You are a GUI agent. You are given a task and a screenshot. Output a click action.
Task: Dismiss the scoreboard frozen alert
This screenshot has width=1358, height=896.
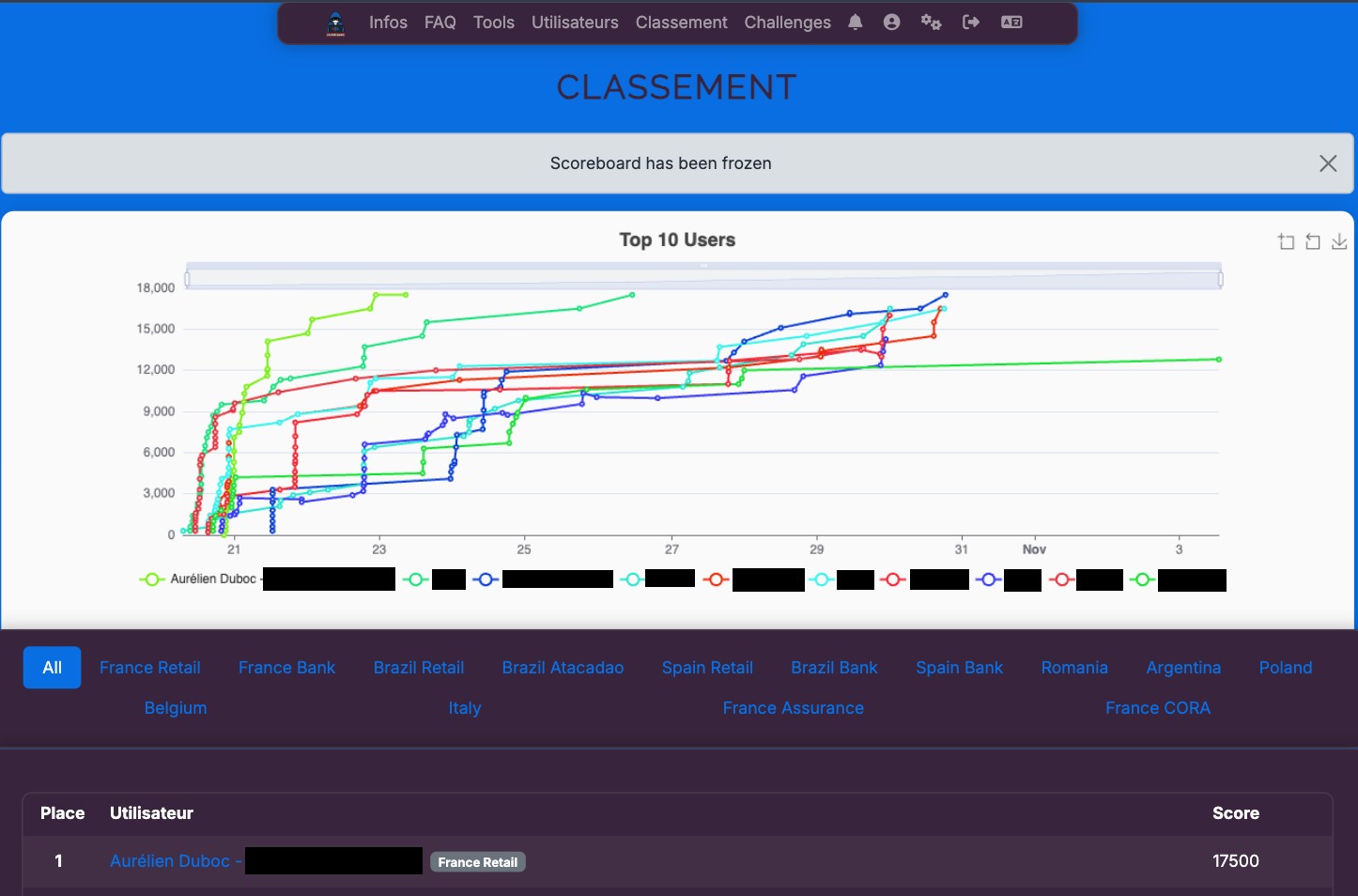tap(1327, 163)
